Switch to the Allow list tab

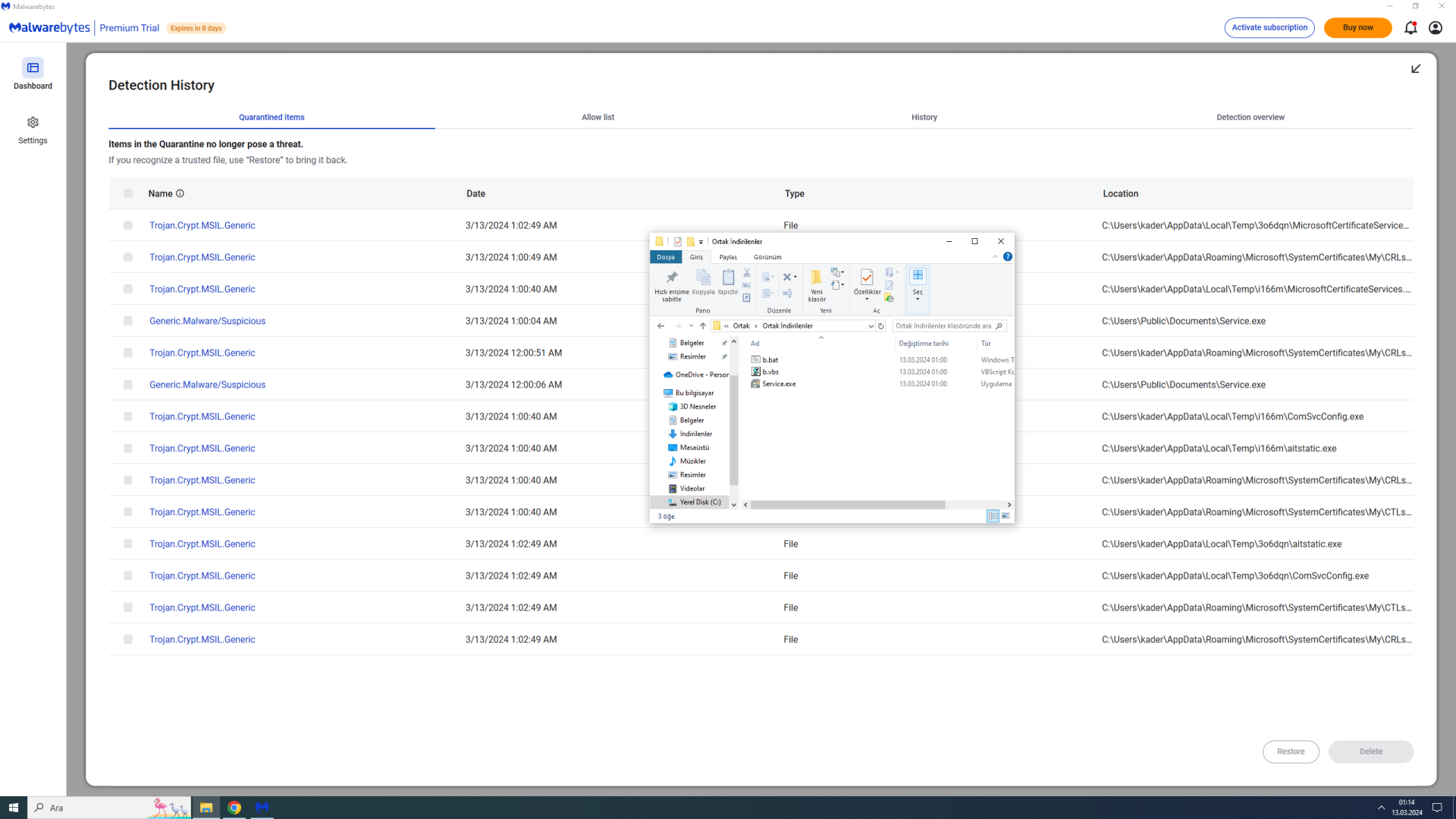pos(598,118)
